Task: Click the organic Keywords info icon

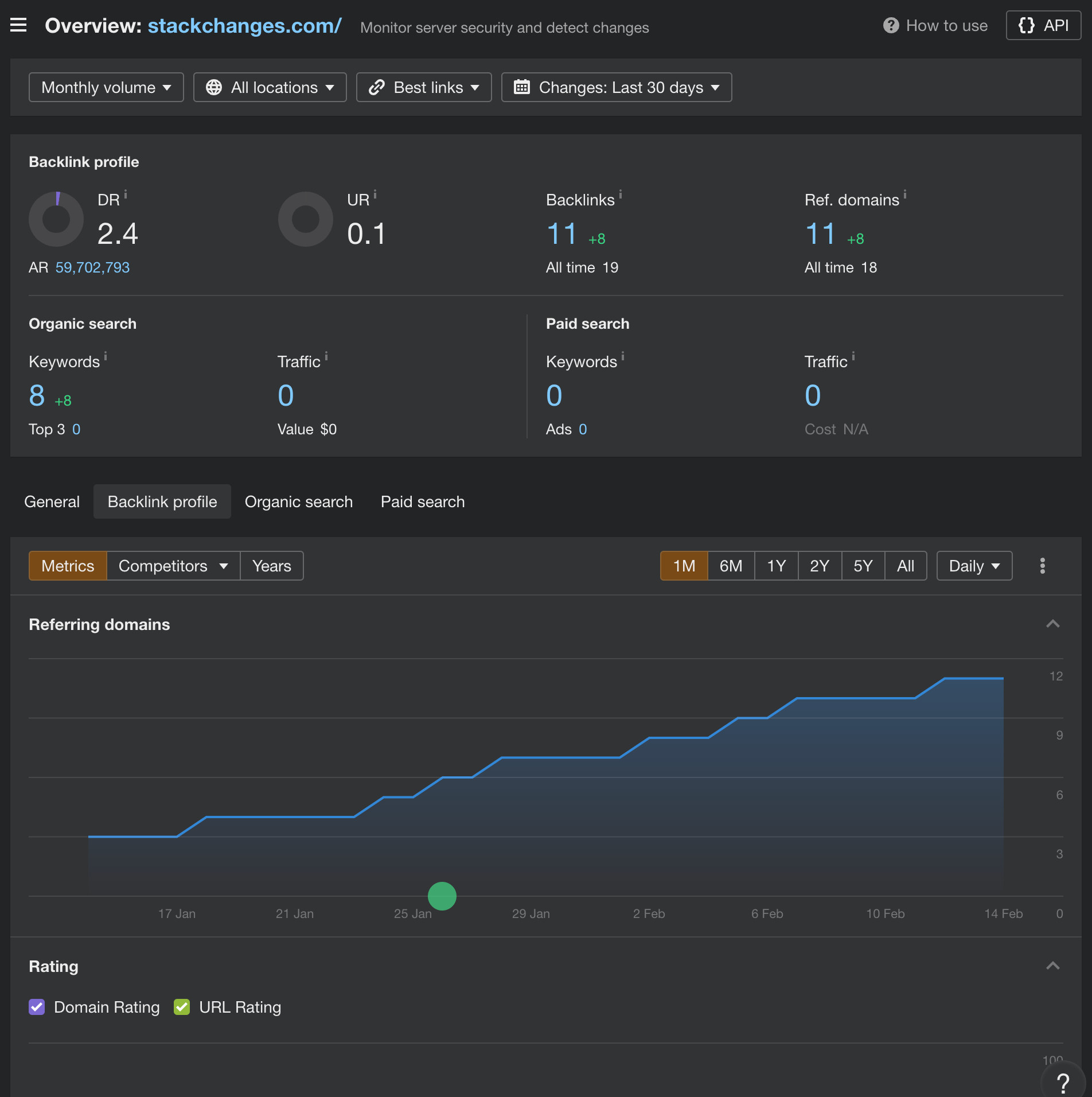Action: pos(106,357)
